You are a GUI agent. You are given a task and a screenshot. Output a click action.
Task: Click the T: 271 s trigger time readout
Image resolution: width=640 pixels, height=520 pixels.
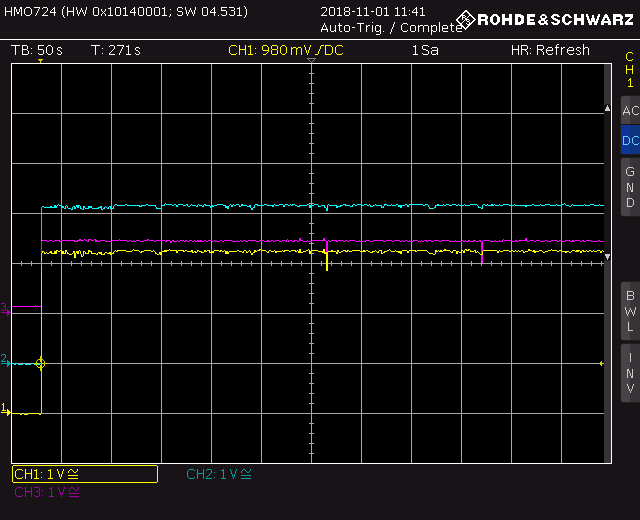(116, 50)
